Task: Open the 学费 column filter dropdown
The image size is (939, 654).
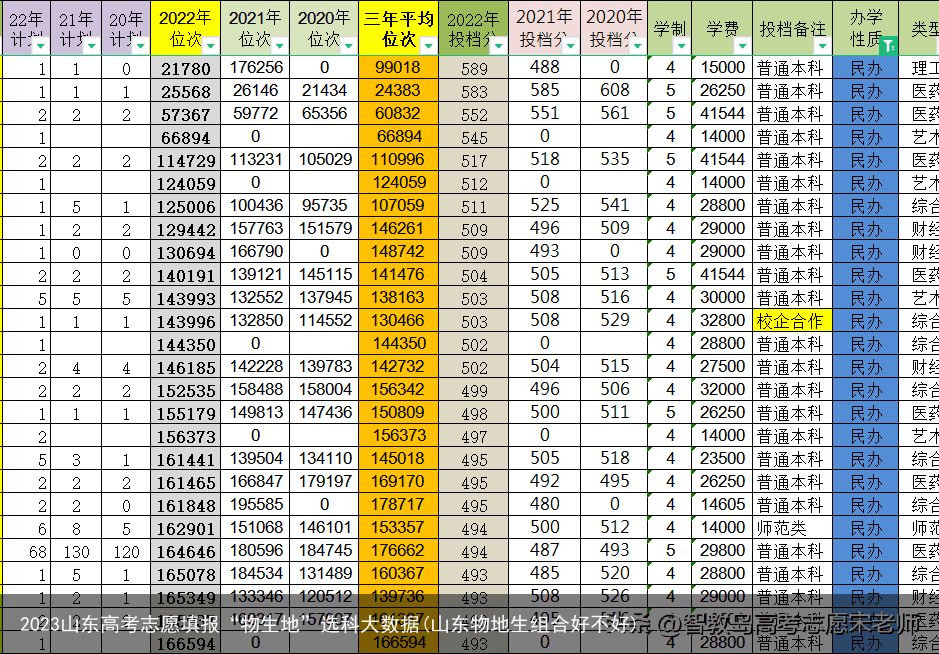Action: (741, 46)
